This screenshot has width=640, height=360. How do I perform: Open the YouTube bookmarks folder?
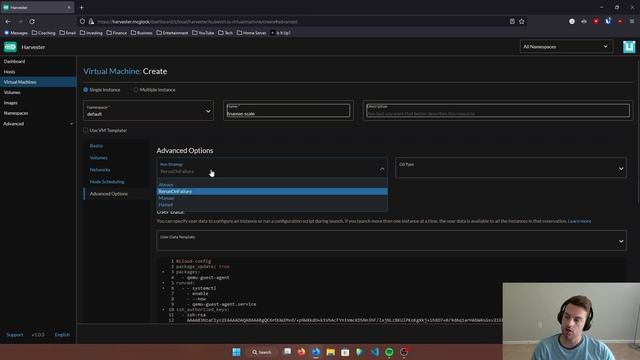203,33
